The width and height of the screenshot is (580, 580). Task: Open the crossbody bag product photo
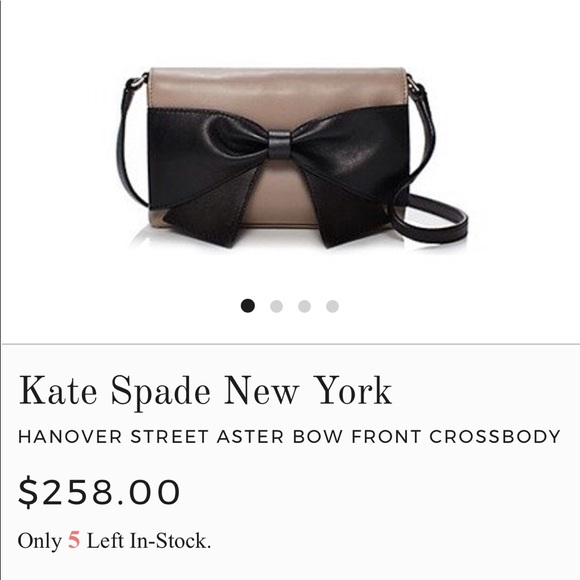pyautogui.click(x=292, y=158)
